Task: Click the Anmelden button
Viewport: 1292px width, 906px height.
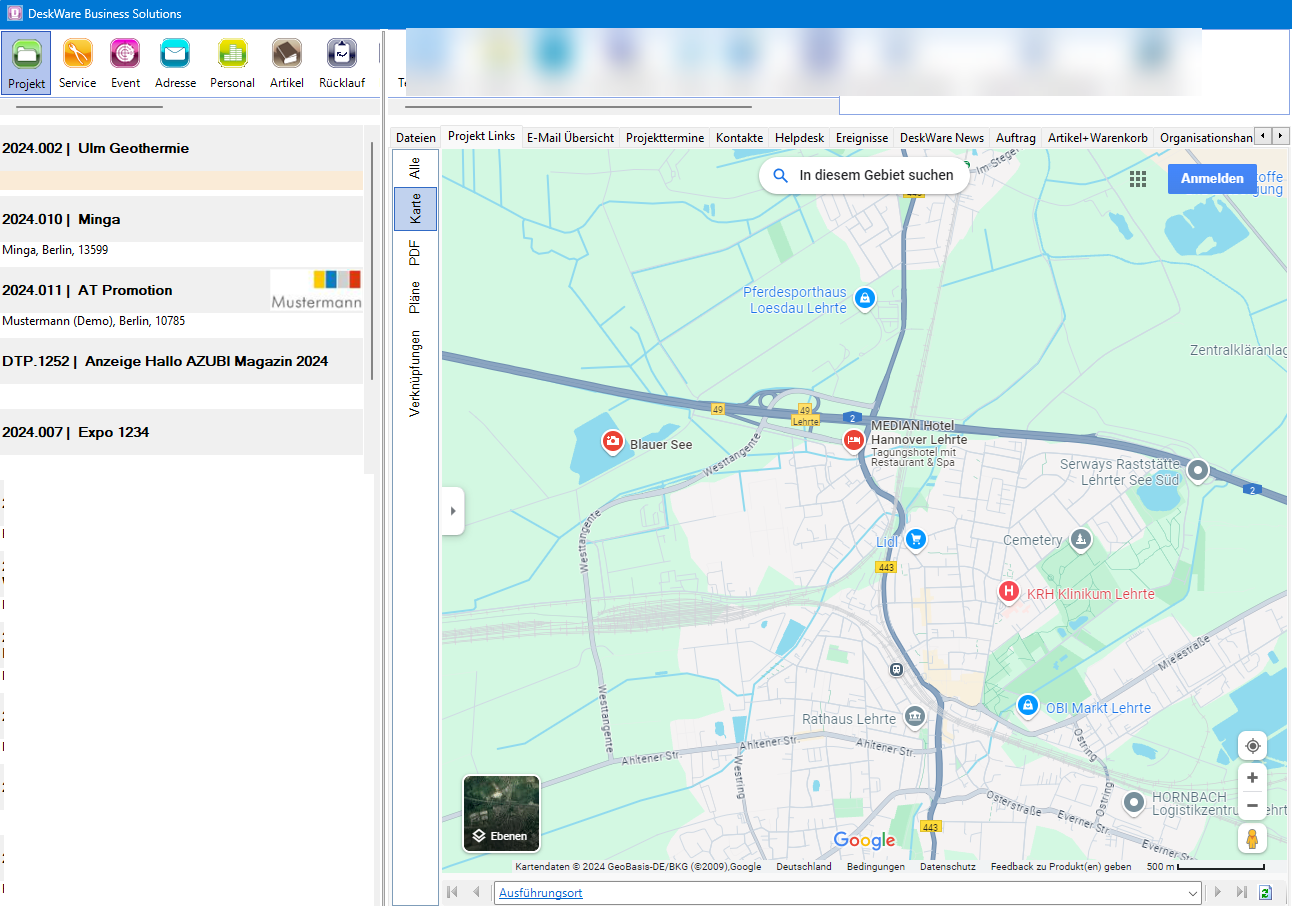Action: click(1212, 179)
